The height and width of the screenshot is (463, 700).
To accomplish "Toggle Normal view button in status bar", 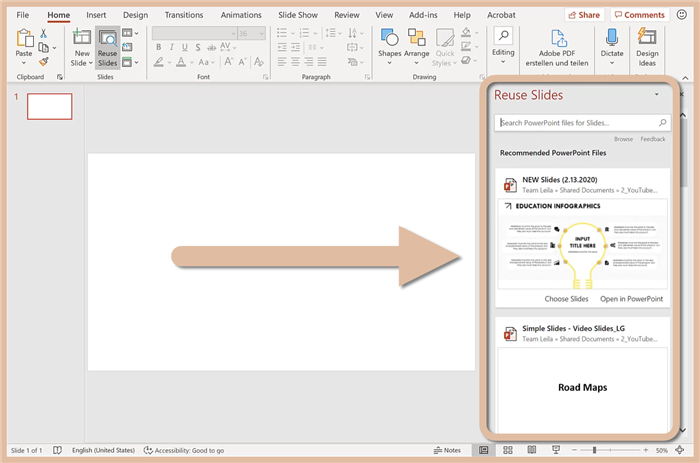I will point(484,450).
